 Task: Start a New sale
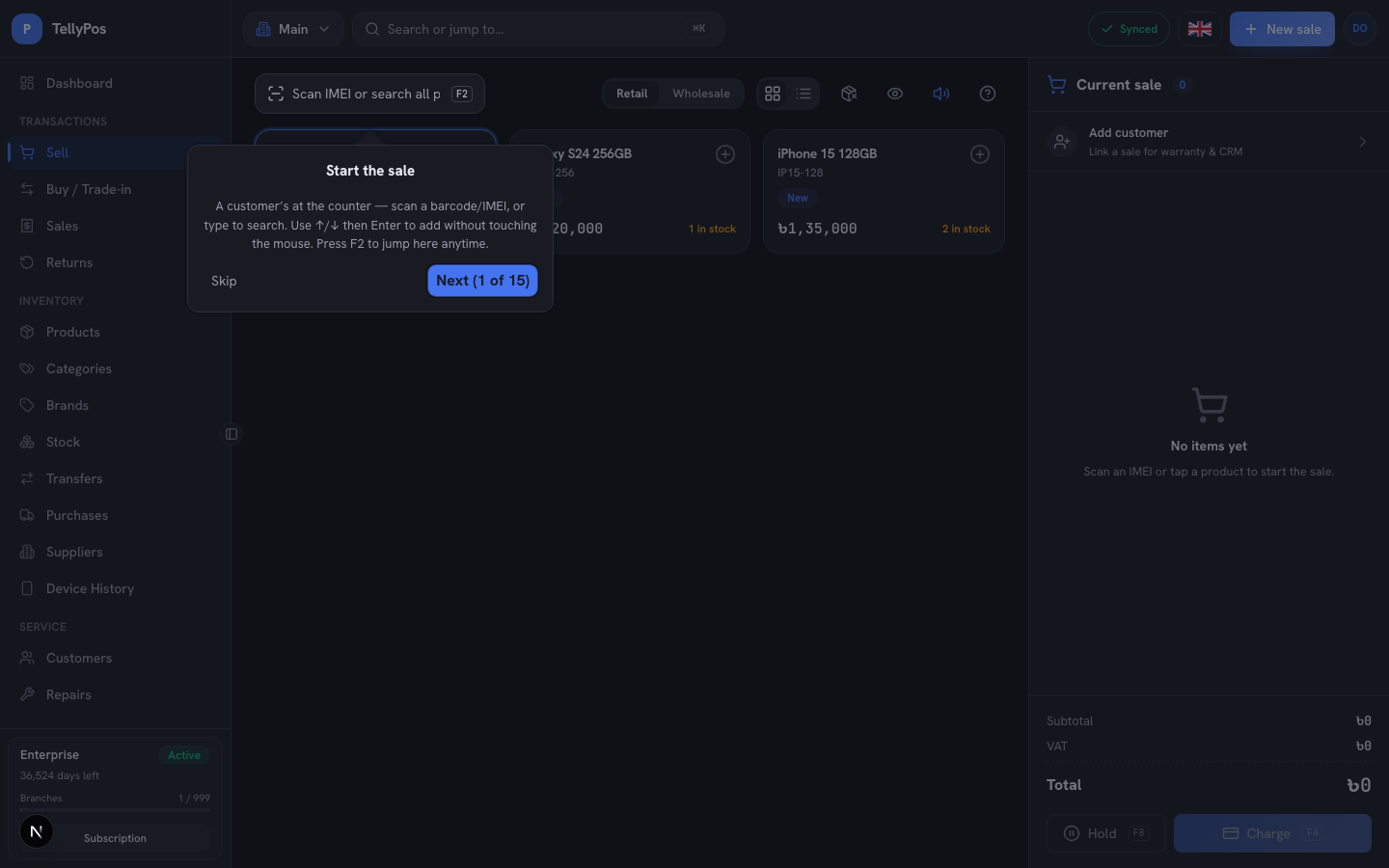1282,29
